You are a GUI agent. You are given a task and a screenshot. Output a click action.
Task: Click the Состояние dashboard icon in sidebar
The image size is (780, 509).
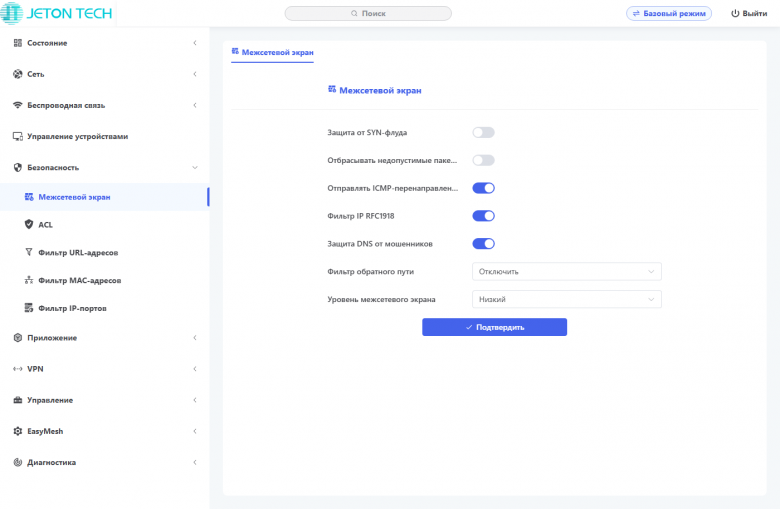click(17, 43)
